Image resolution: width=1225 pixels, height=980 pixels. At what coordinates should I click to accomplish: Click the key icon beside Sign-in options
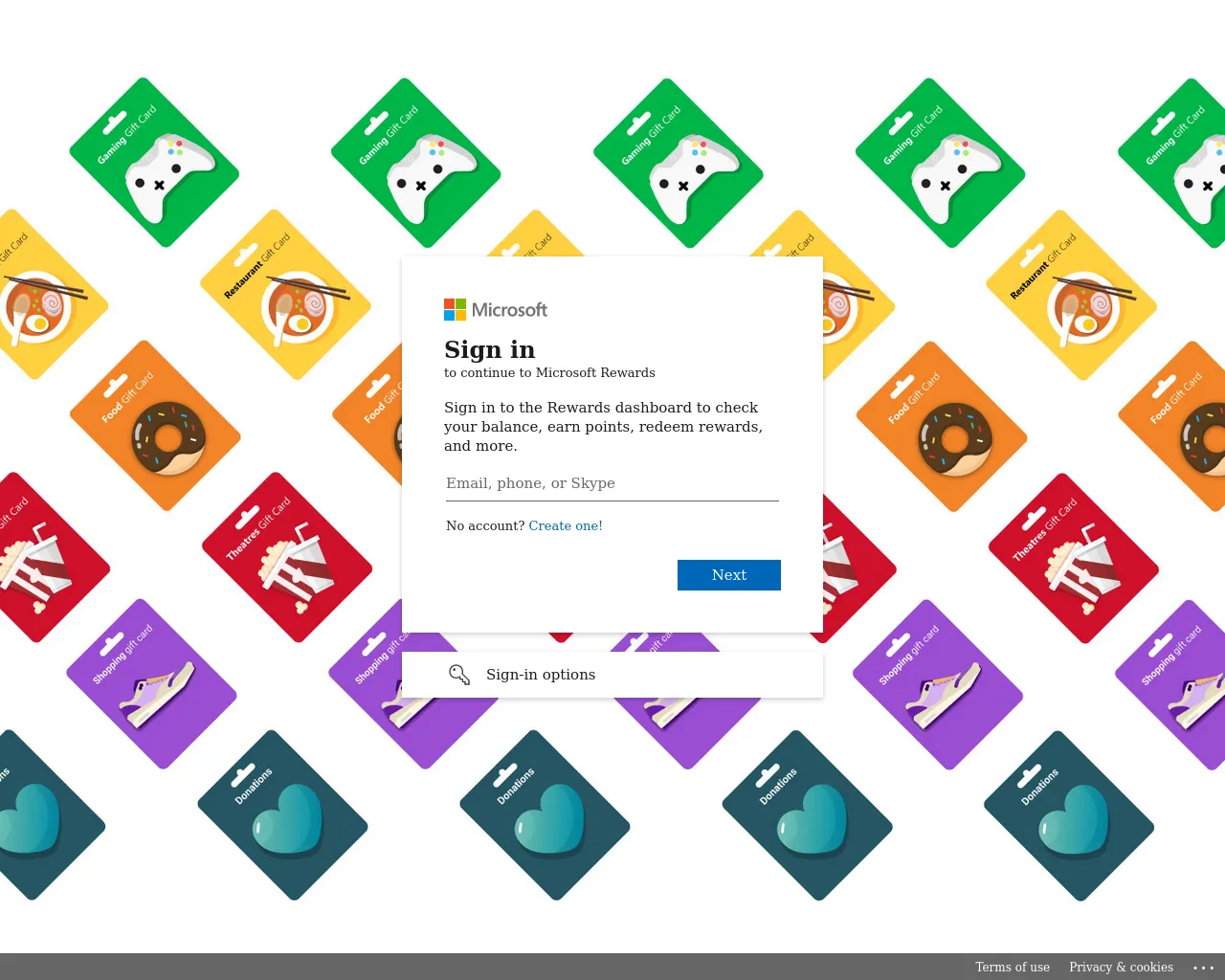coord(459,675)
